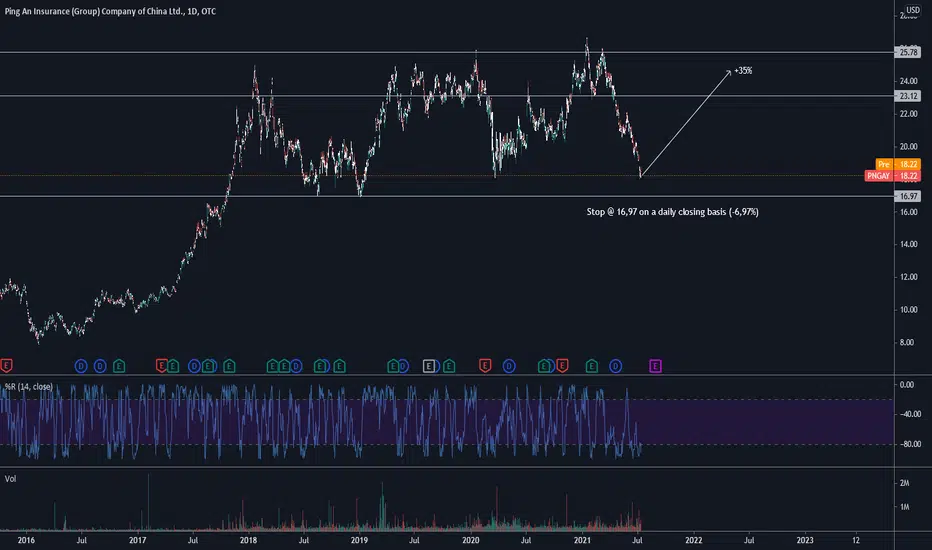The image size is (932, 550).
Task: Click the 1M value on the volume scale
Action: coord(904,507)
